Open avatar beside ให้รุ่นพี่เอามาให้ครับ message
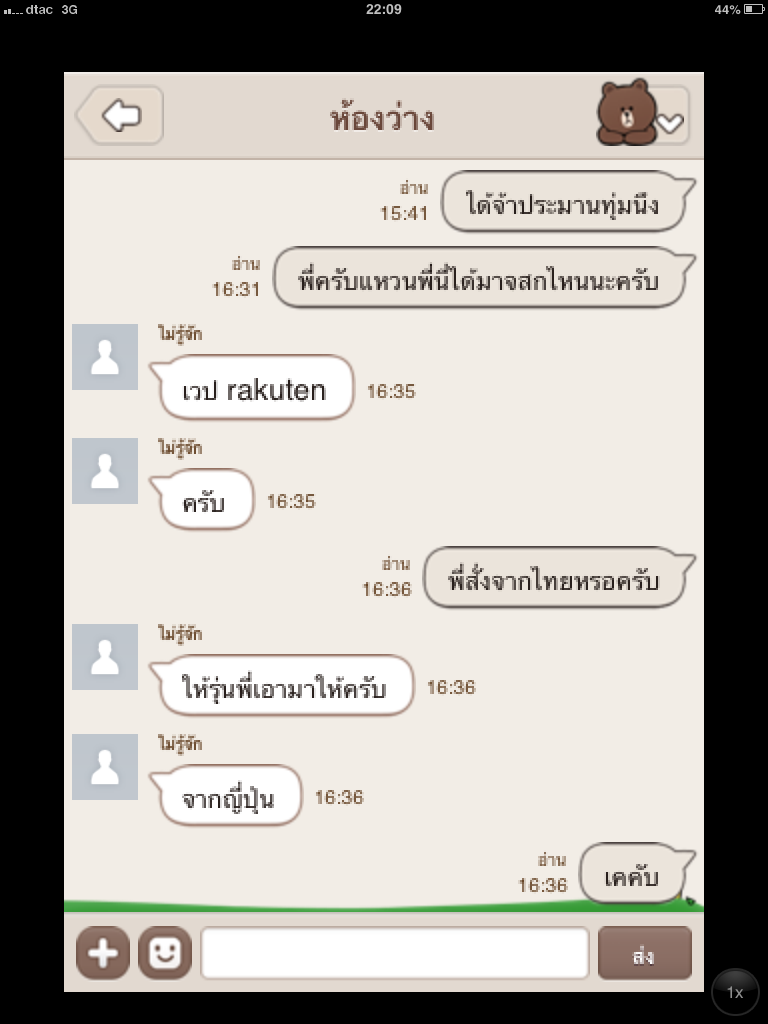The image size is (768, 1024). click(x=104, y=656)
